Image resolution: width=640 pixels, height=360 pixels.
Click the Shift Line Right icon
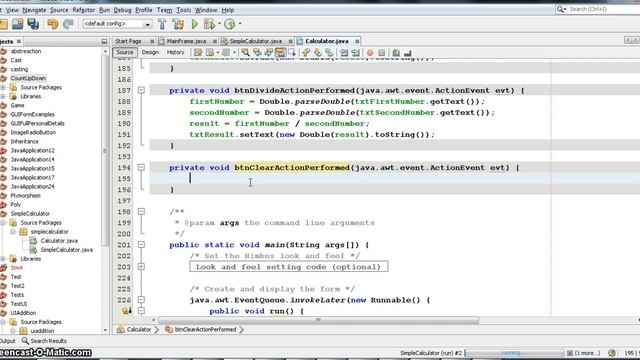(x=356, y=53)
